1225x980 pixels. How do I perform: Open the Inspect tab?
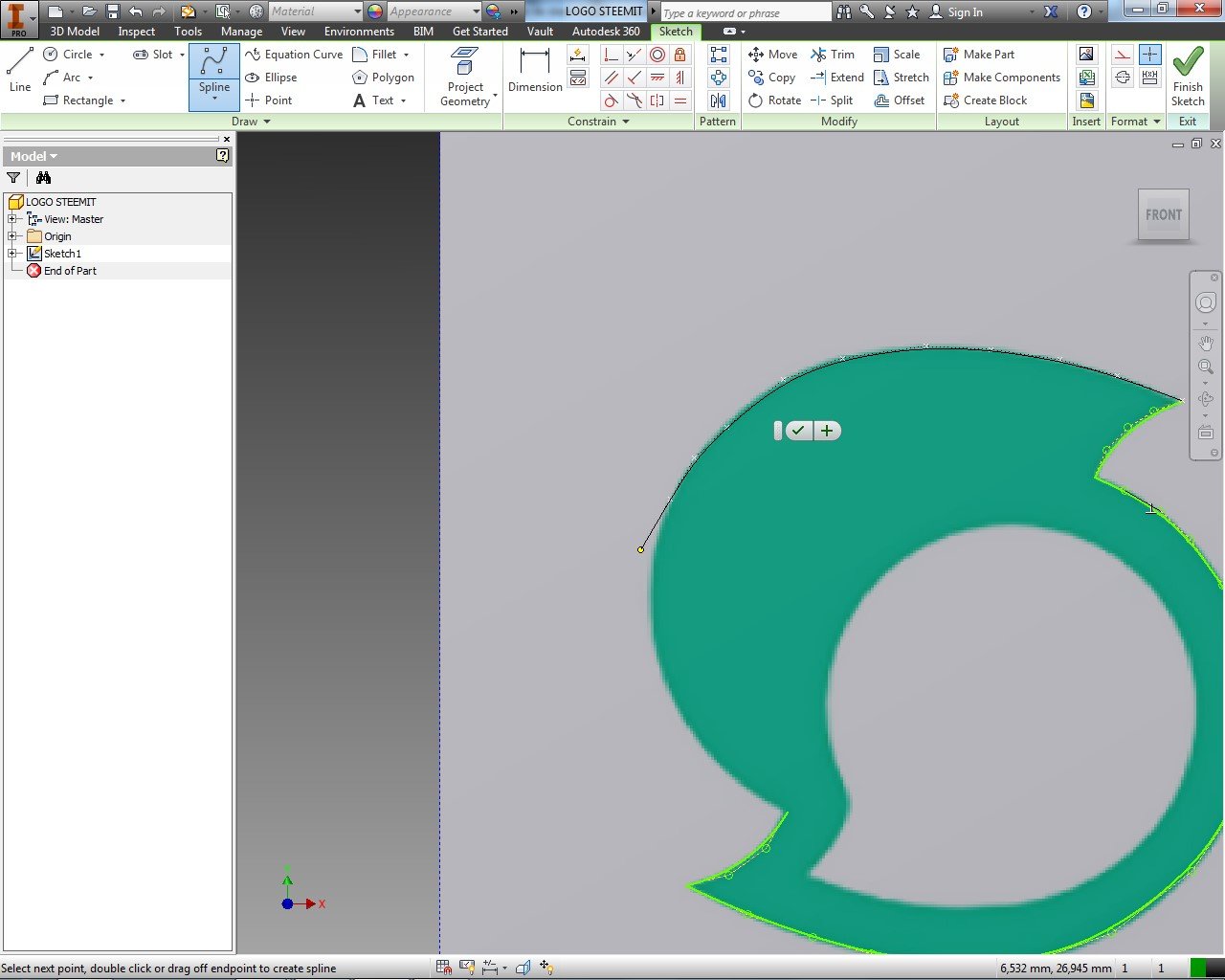(x=136, y=32)
